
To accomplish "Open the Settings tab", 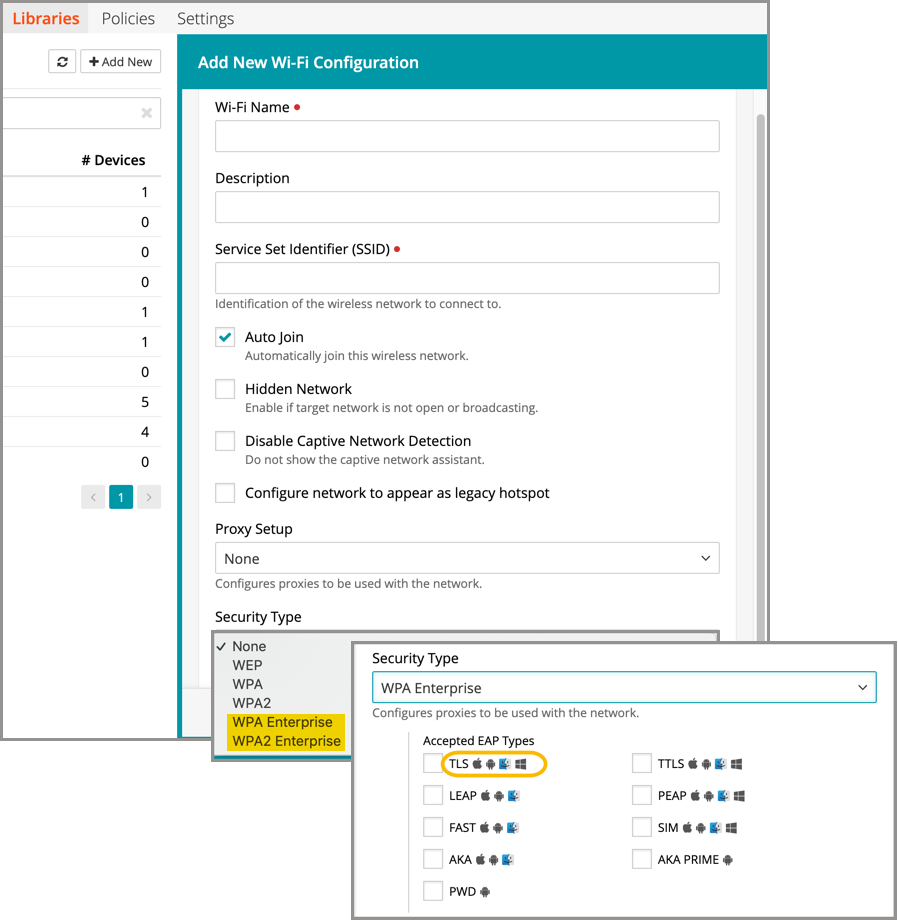I will pyautogui.click(x=205, y=19).
